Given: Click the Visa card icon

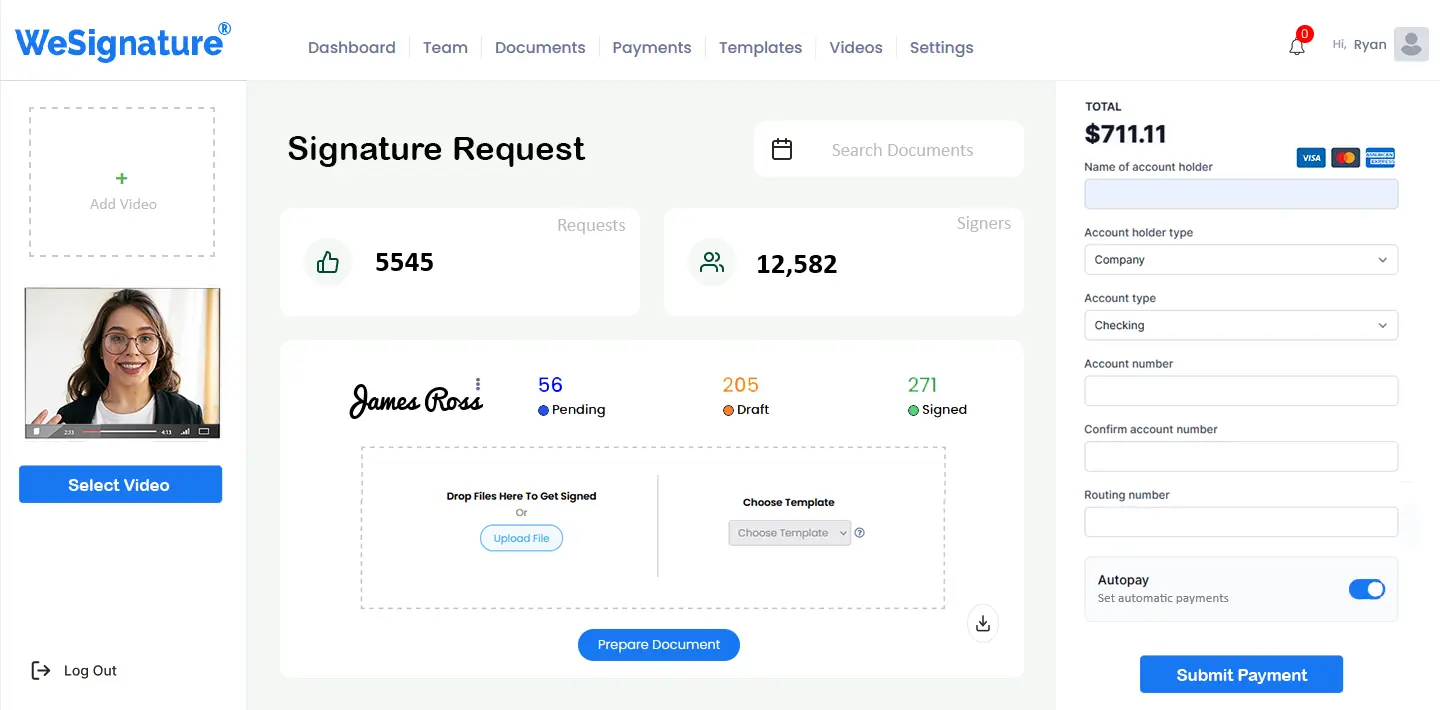Looking at the screenshot, I should [1311, 158].
